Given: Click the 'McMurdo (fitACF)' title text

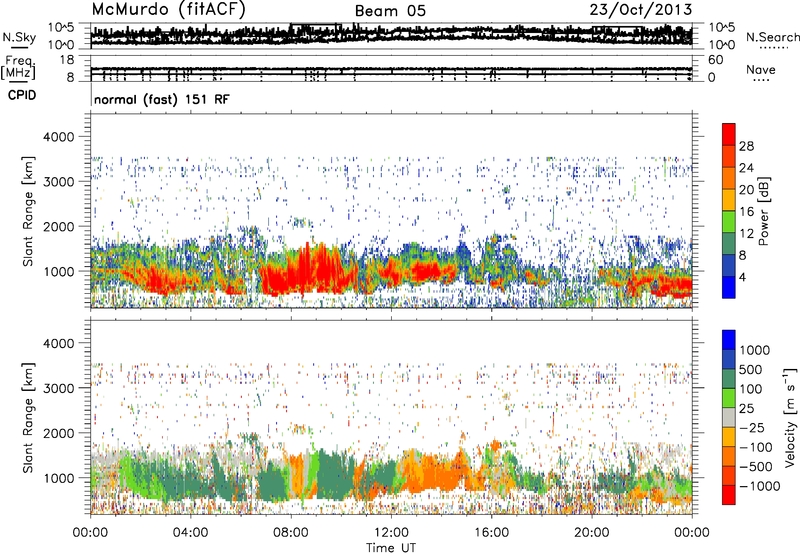Looking at the screenshot, I should 168,10.
